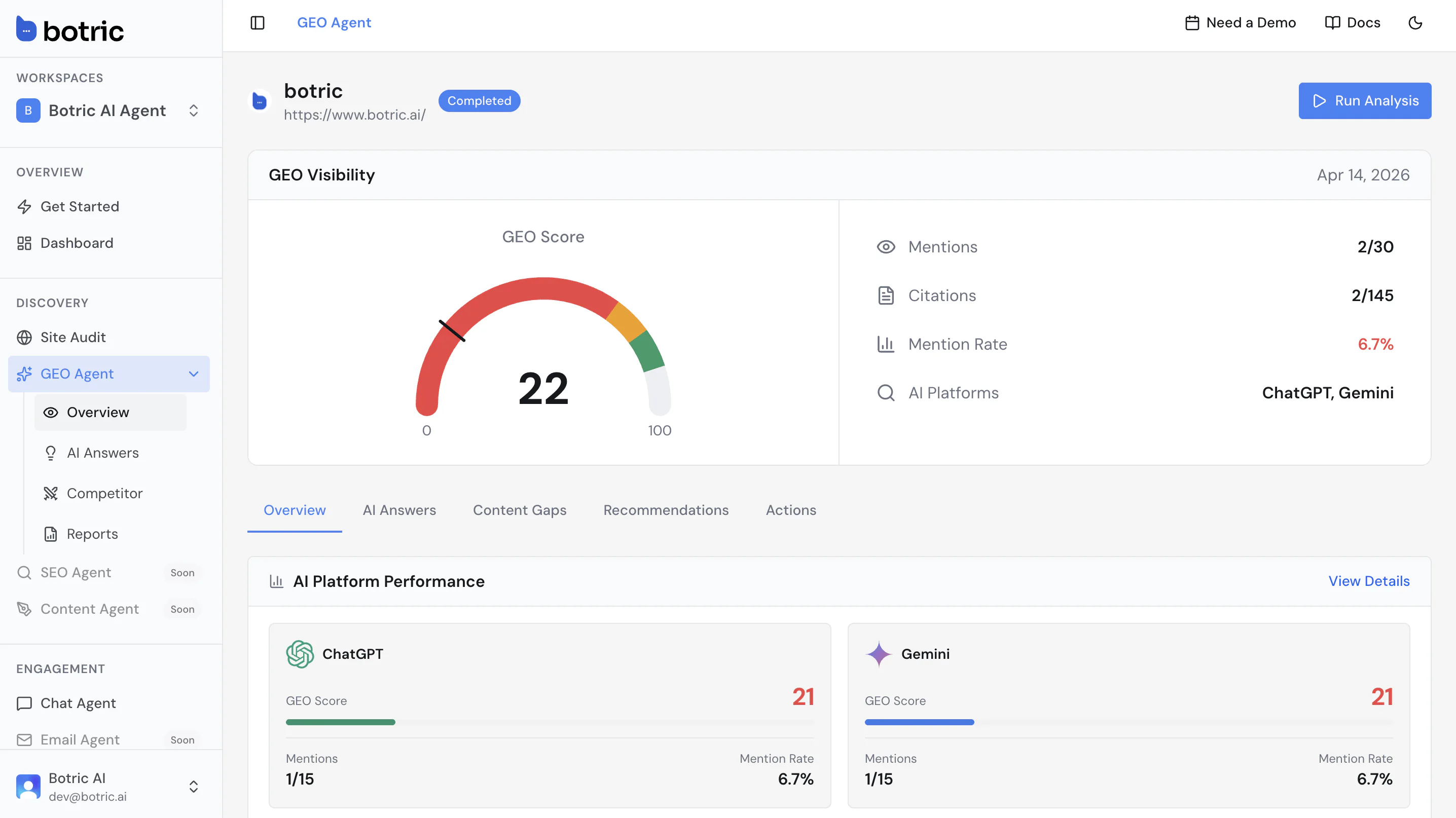The width and height of the screenshot is (1456, 818).
Task: Click the ChatGPT logo in performance card
Action: (x=300, y=654)
